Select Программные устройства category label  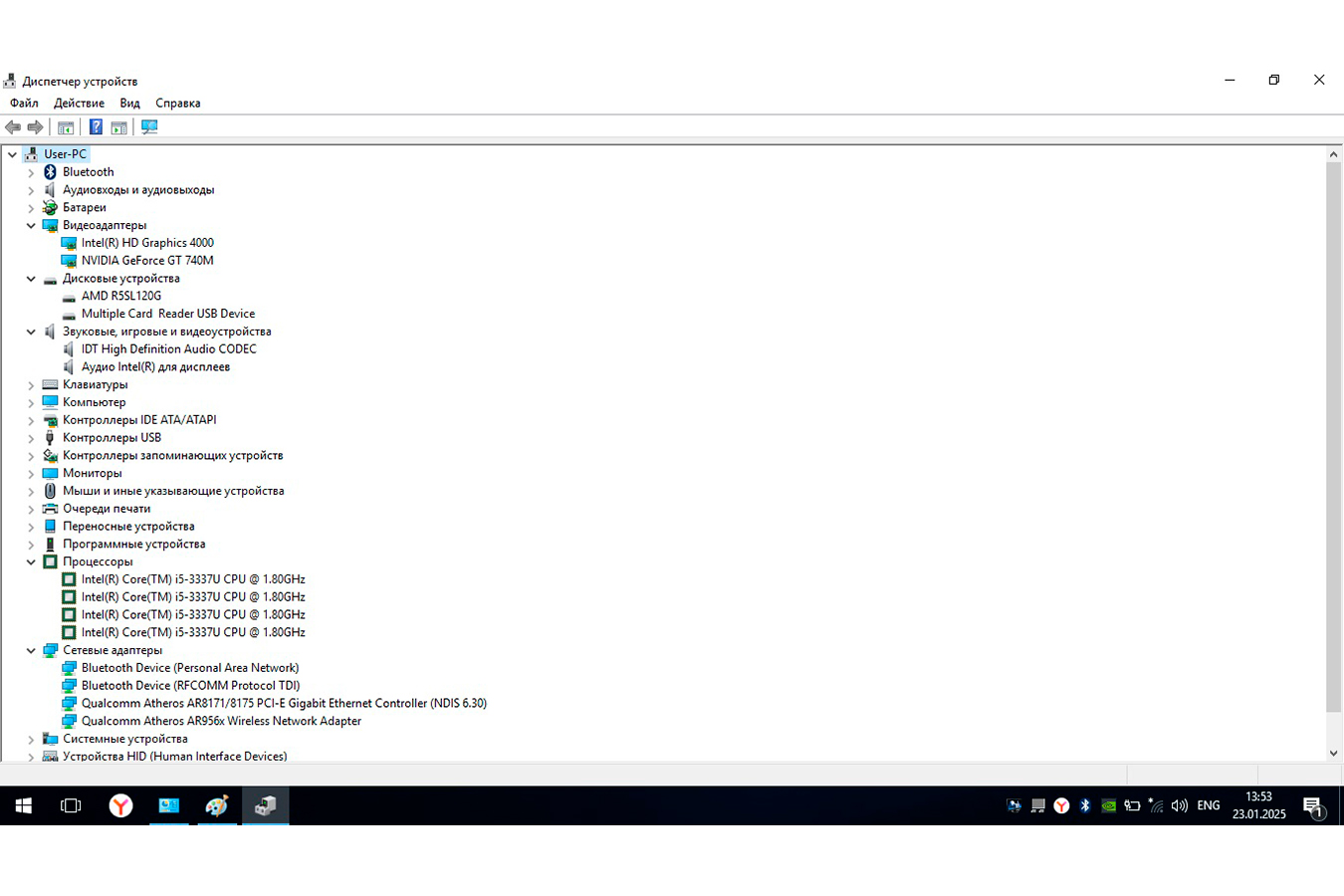point(134,545)
